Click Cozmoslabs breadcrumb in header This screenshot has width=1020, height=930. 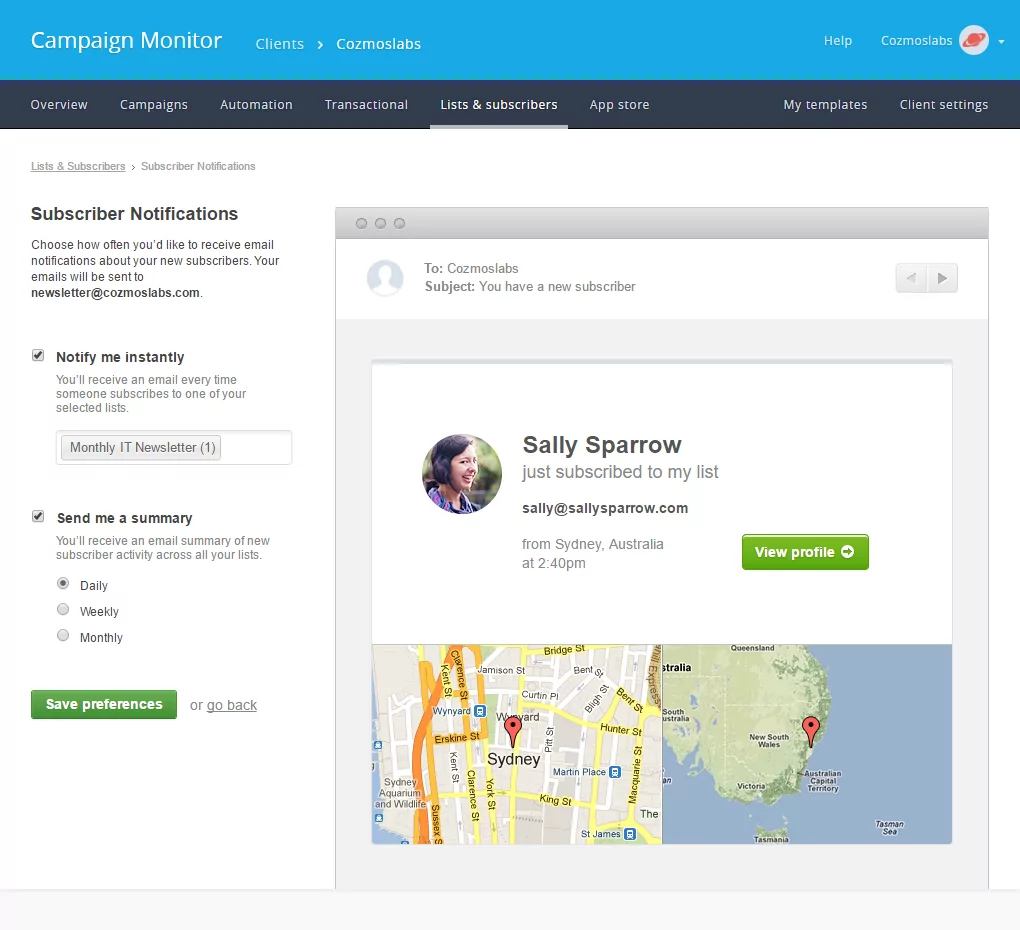tap(379, 44)
